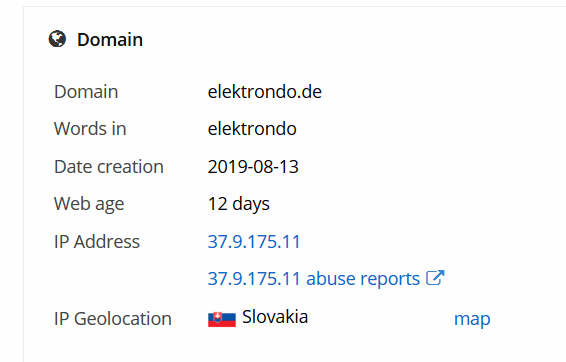Click the Web age row label
The height and width of the screenshot is (362, 566).
89,204
